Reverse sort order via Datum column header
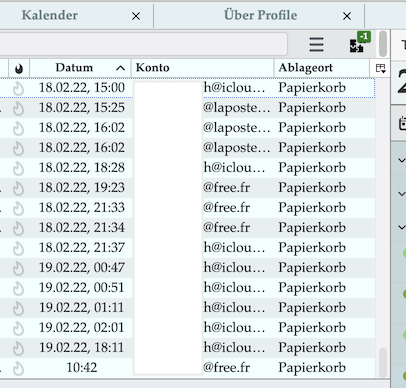Viewport: 406px width, 388px height. pyautogui.click(x=80, y=68)
